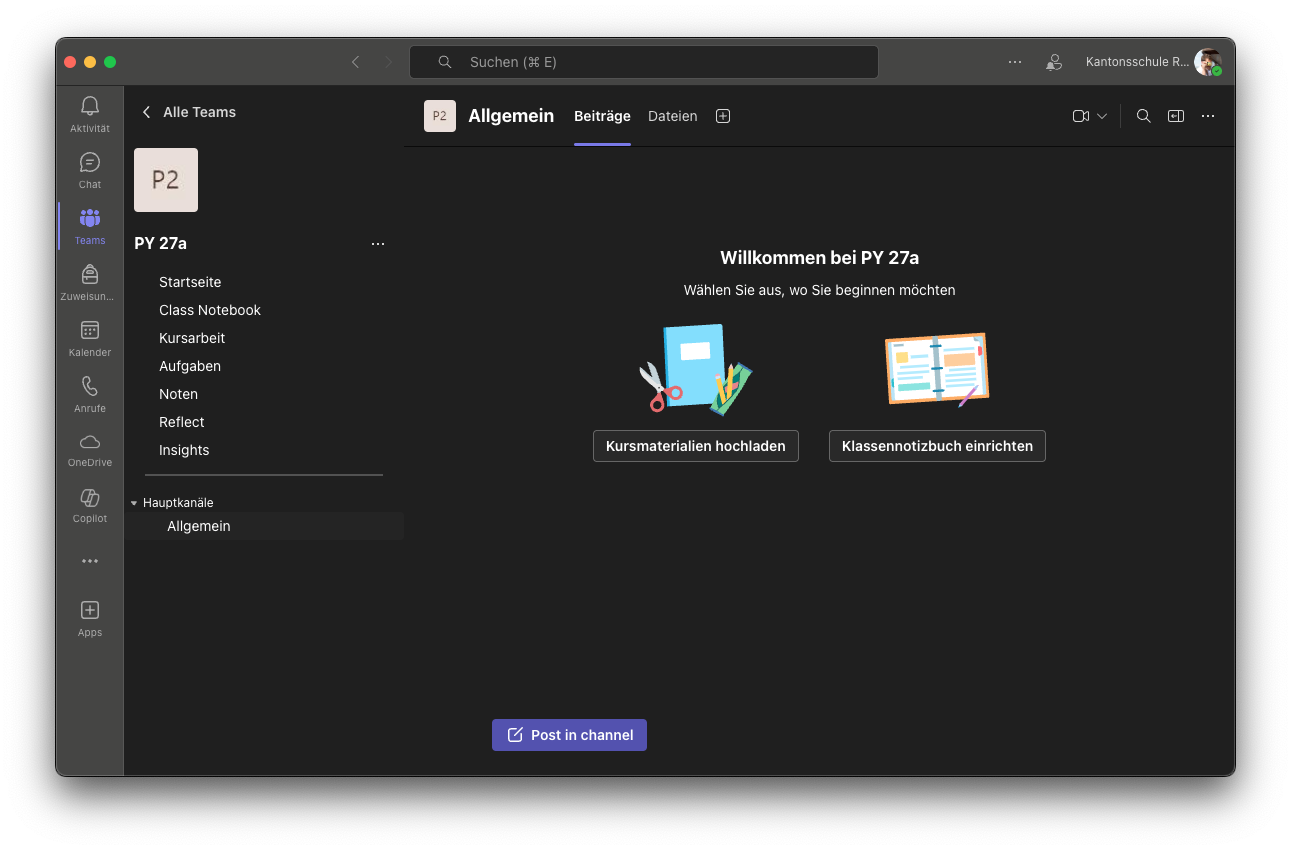This screenshot has width=1291, height=850.
Task: Open Aufgaben
Action: click(190, 366)
